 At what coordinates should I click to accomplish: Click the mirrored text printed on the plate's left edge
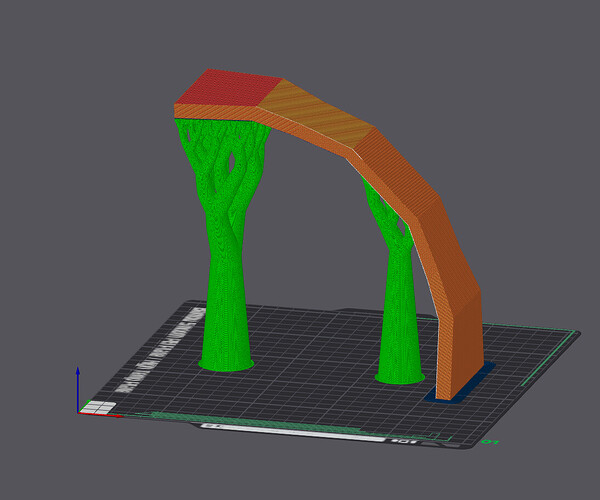tap(161, 350)
